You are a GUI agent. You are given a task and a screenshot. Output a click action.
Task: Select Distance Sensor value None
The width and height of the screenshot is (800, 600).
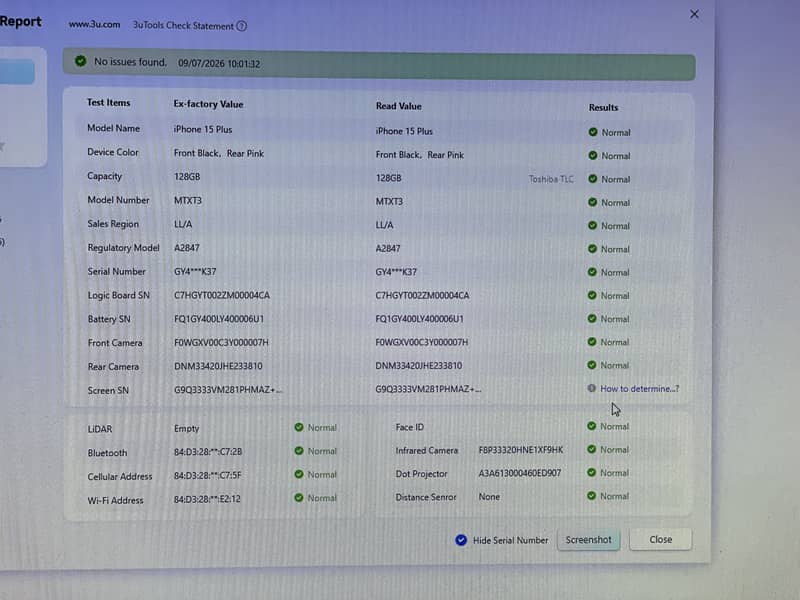tap(489, 497)
